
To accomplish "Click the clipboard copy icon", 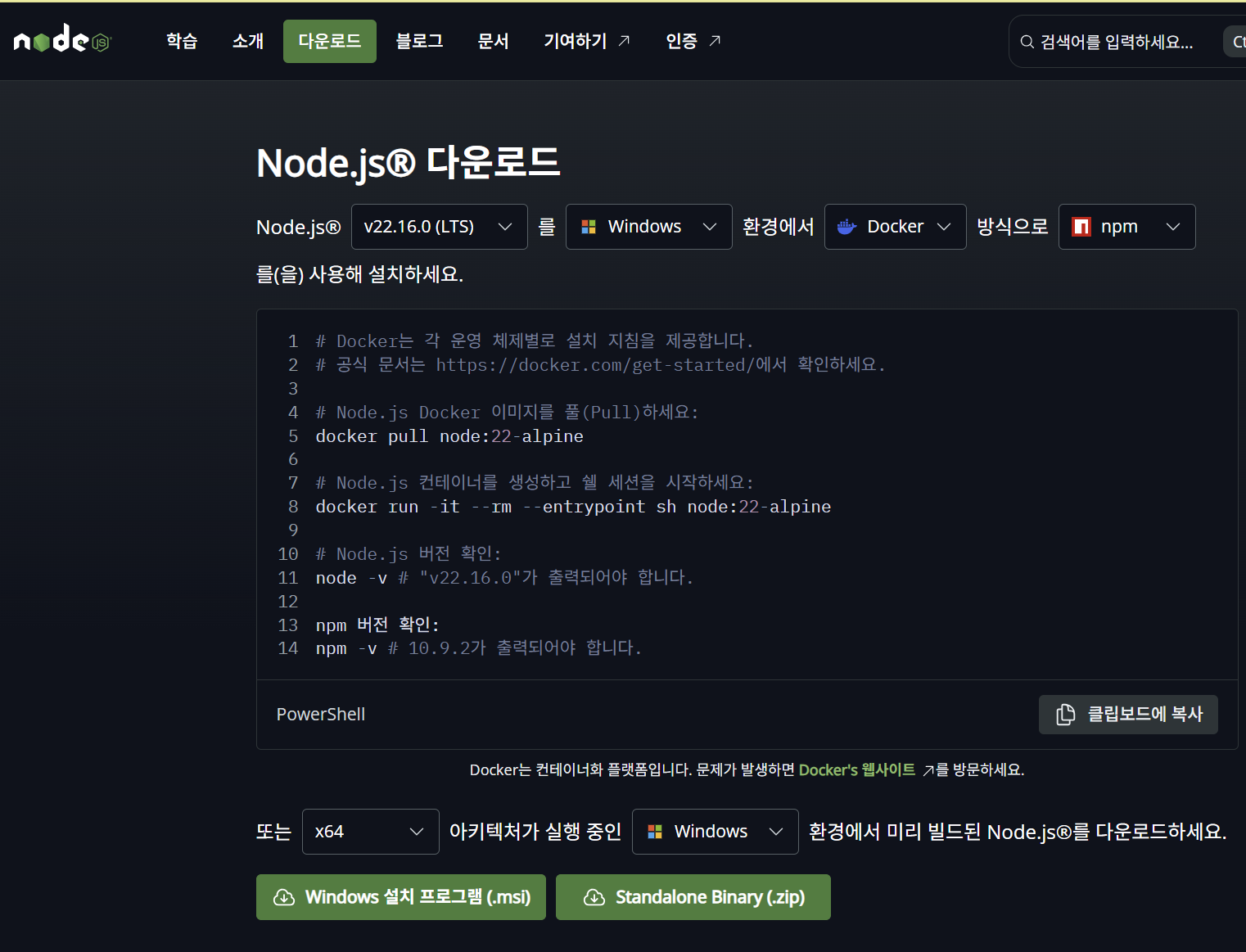I will coord(1066,715).
